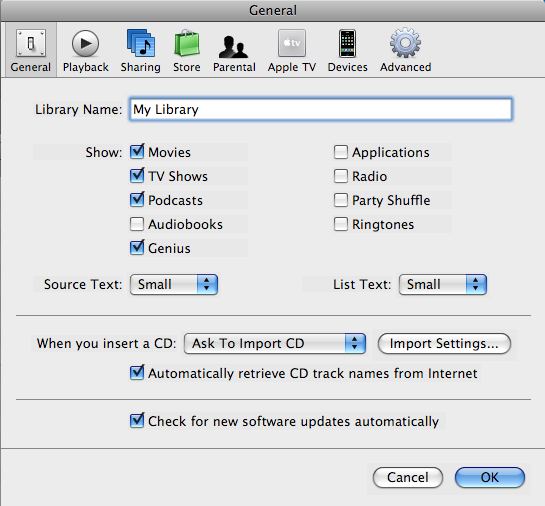Click into the Library Name field
The width and height of the screenshot is (545, 506).
point(320,109)
